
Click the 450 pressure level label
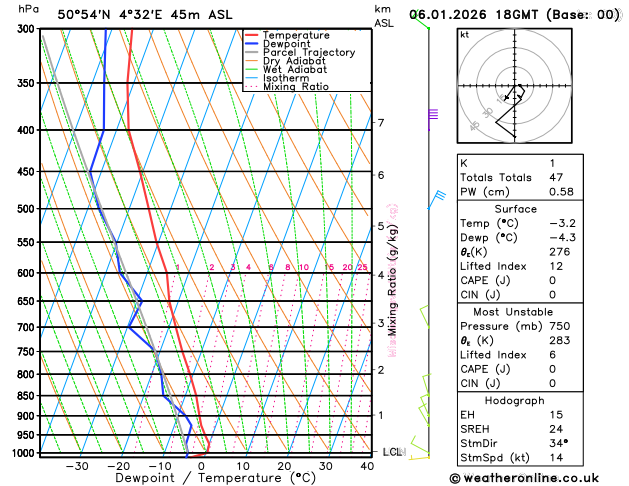pyautogui.click(x=28, y=172)
